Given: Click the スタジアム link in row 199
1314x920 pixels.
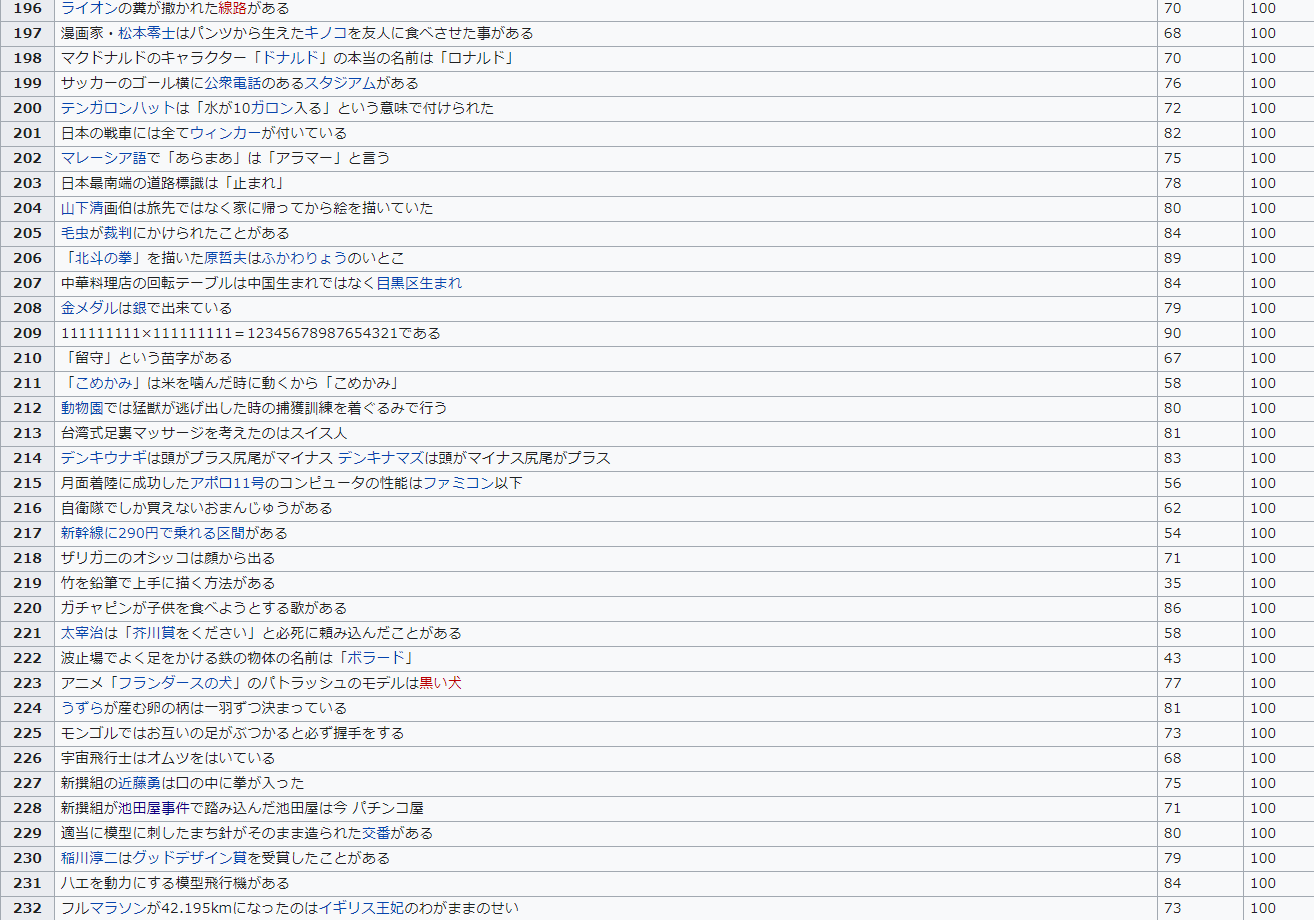Looking at the screenshot, I should (340, 83).
